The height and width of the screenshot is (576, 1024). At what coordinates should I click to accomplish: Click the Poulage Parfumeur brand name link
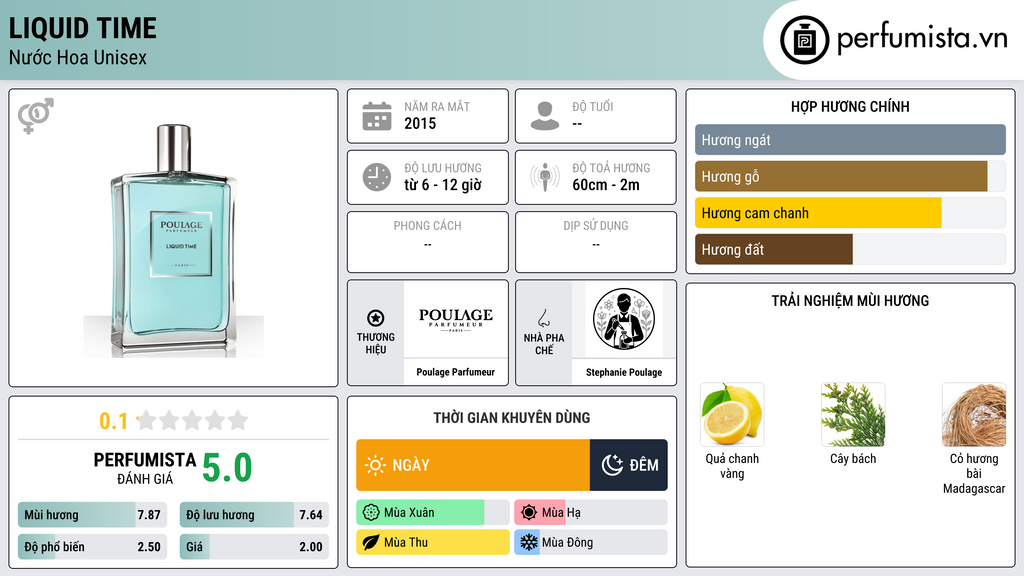[x=455, y=372]
